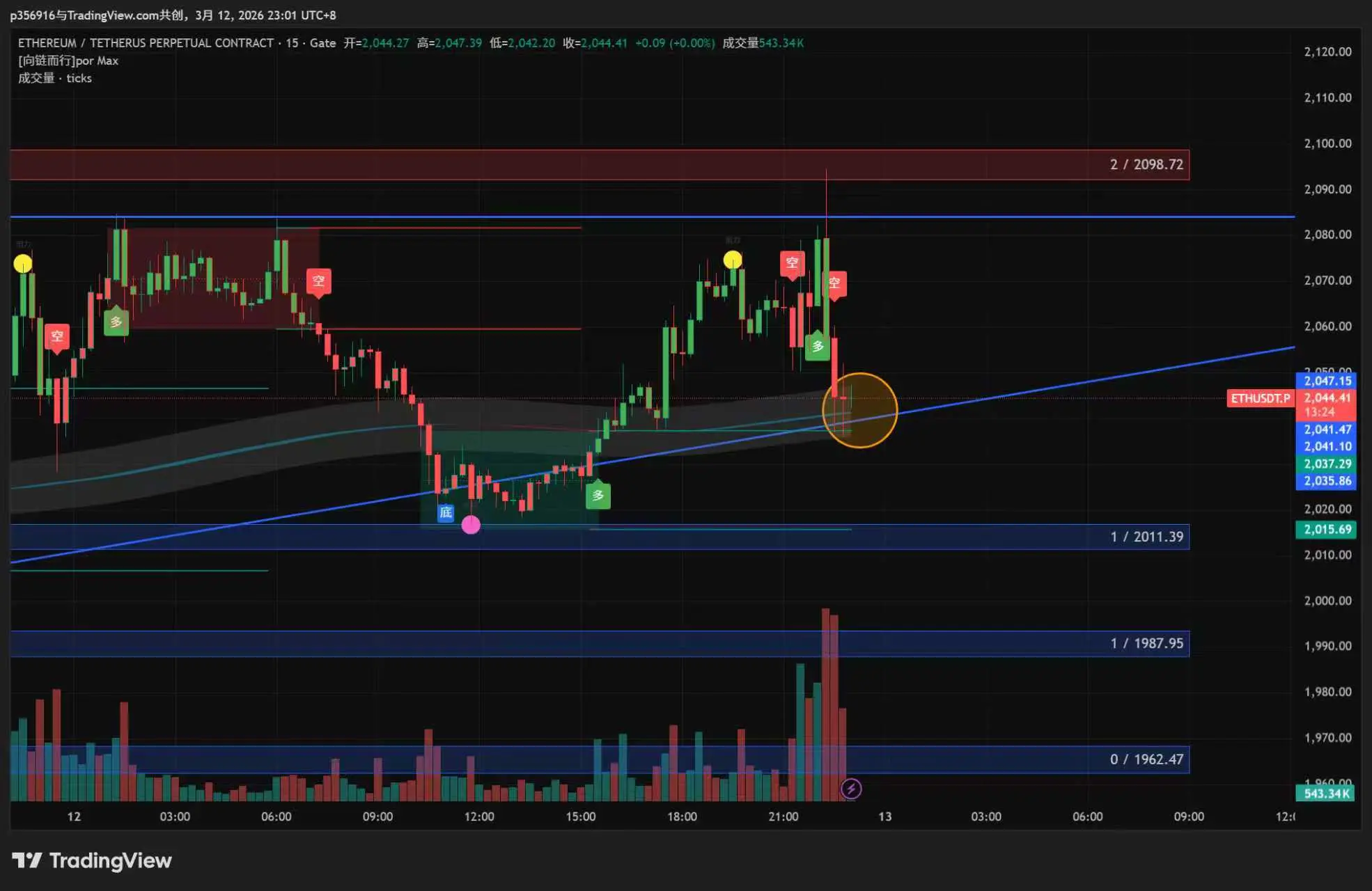This screenshot has height=891, width=1372.
Task: Click the Ethereum TetherUS Perpetual Contract title
Action: (x=146, y=43)
